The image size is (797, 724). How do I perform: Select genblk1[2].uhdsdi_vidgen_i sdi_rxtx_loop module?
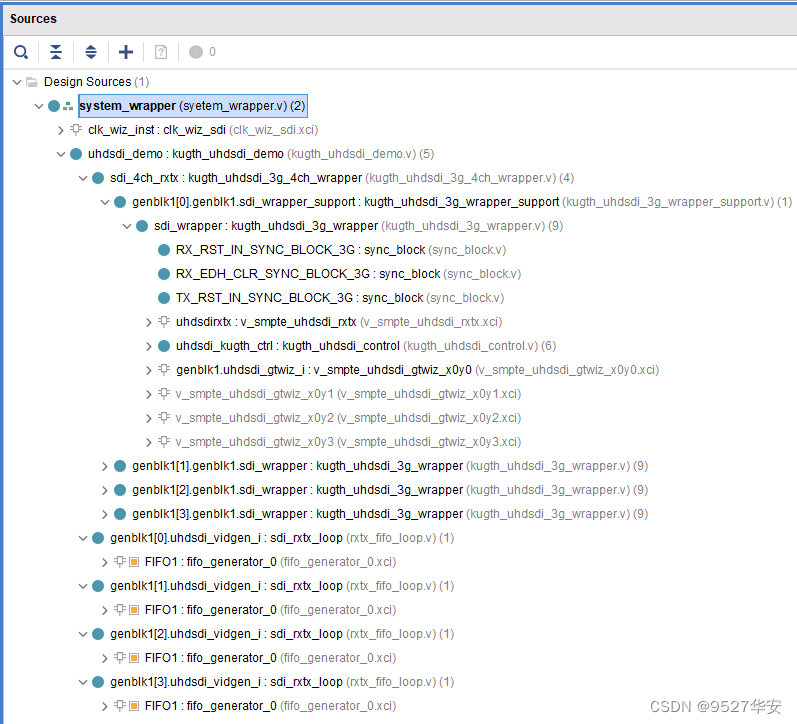tap(226, 634)
